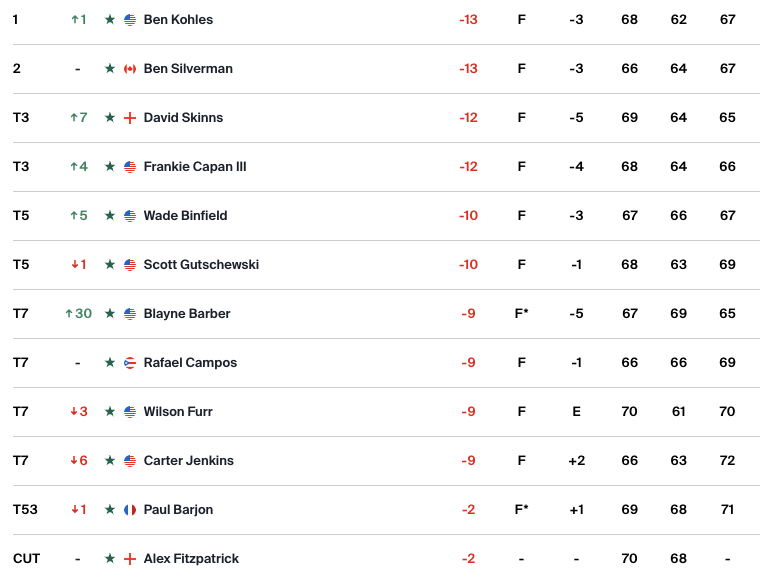Viewport: 760px width, 582px height.
Task: Click Puerto Rico flag beside Rafael Campos
Action: coord(130,362)
